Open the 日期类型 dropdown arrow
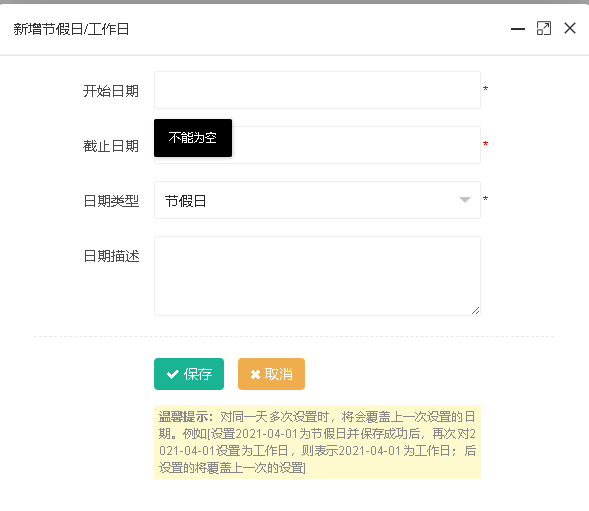 coord(465,200)
